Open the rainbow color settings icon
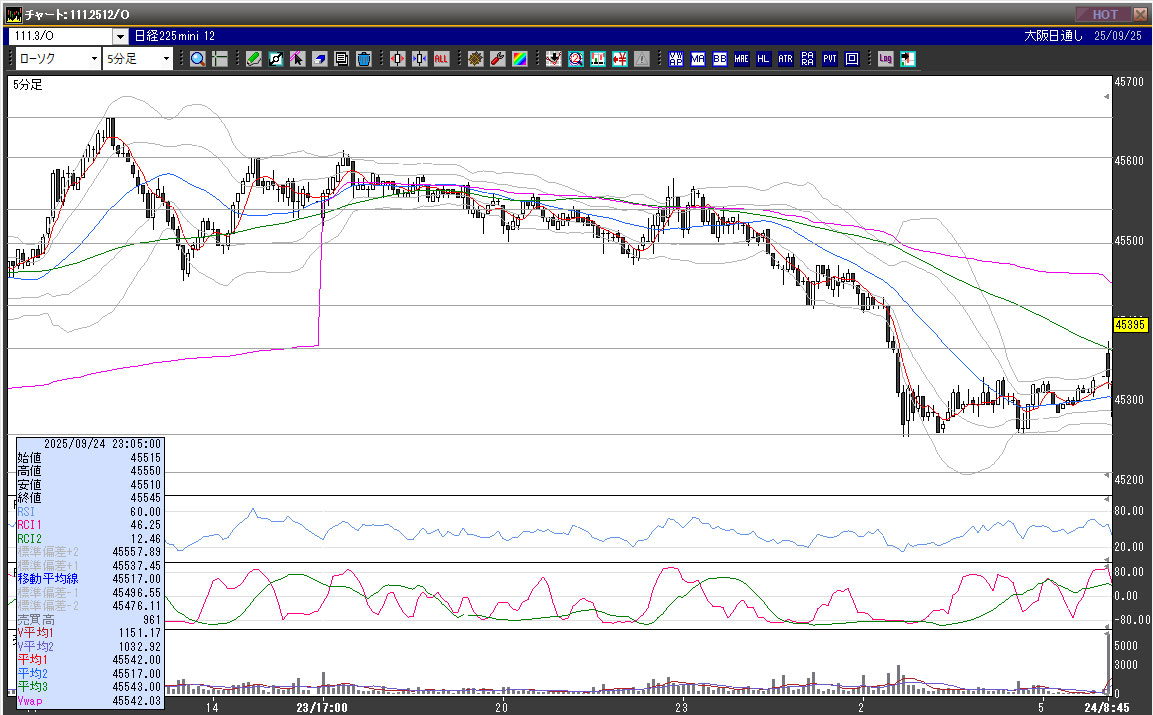 tap(519, 59)
